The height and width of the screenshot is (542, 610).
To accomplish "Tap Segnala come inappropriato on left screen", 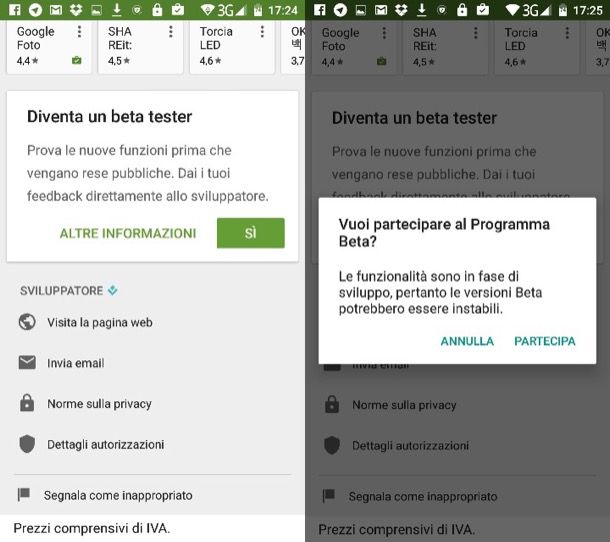I will click(x=118, y=495).
